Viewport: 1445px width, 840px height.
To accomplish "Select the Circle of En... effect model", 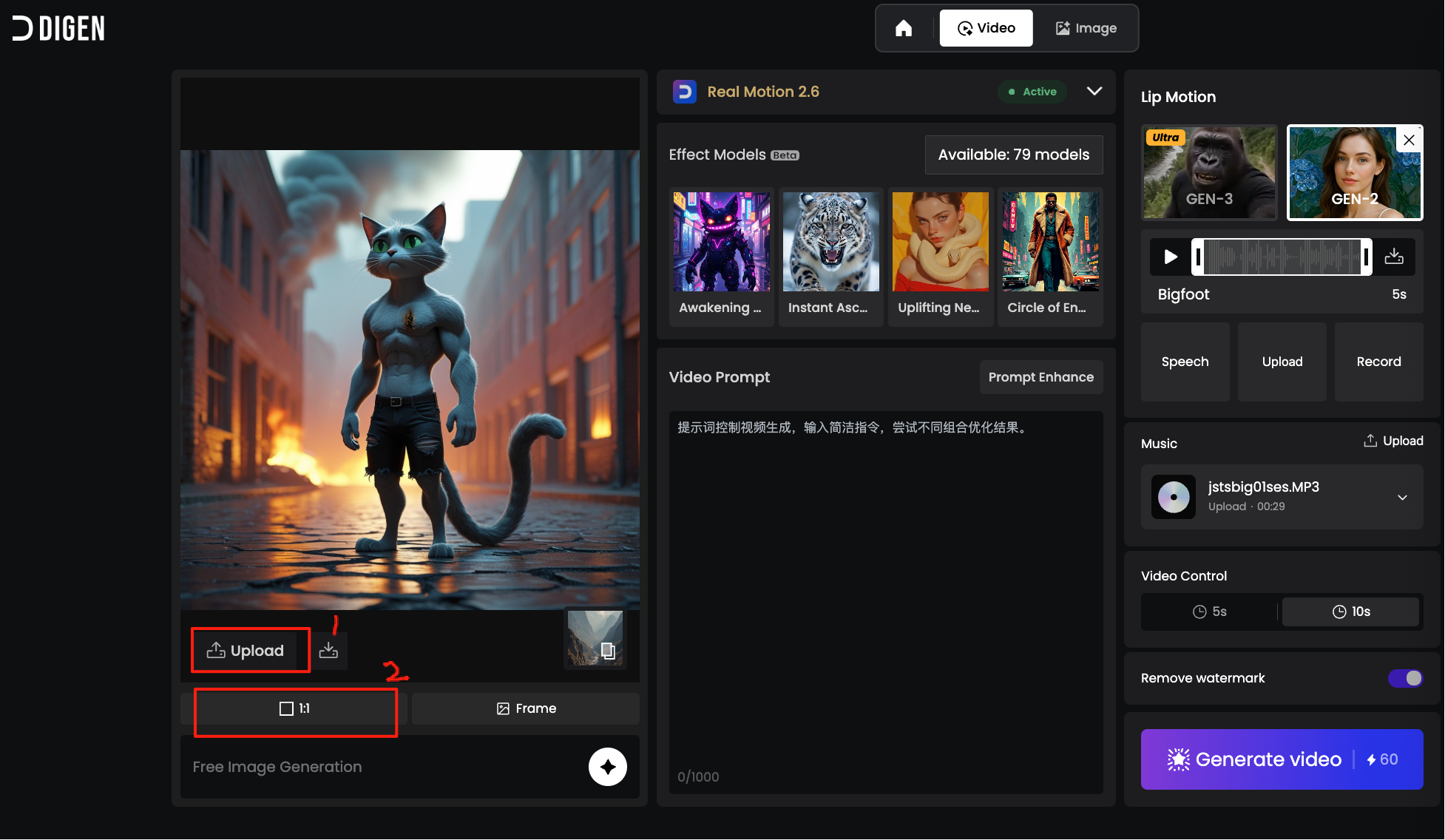I will (1050, 256).
